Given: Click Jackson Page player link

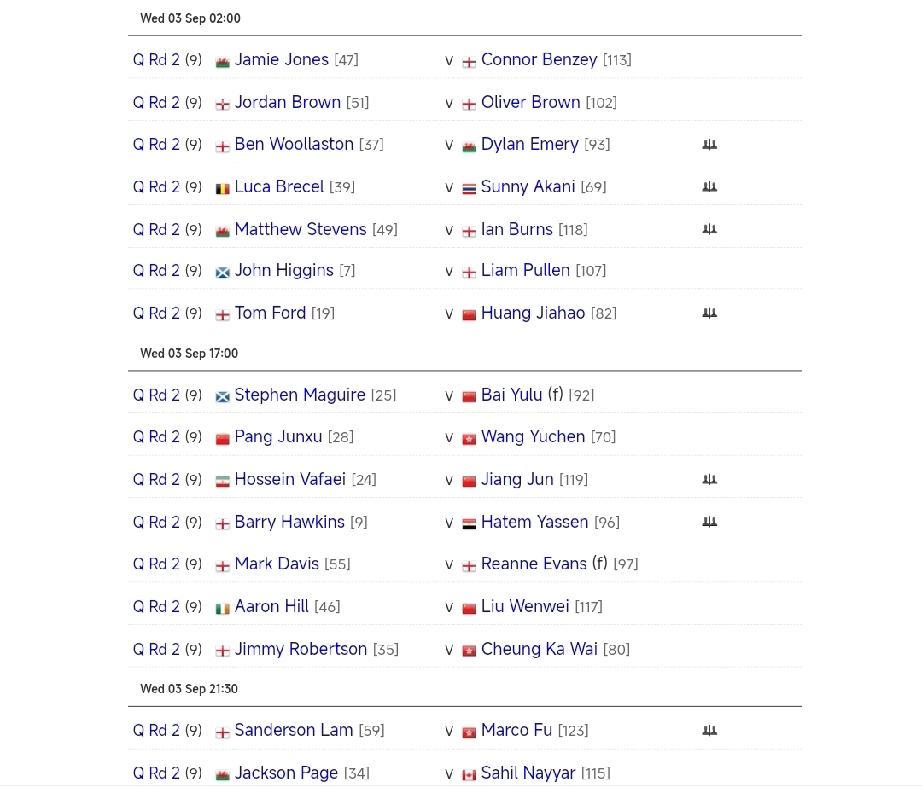Looking at the screenshot, I should coord(286,773).
